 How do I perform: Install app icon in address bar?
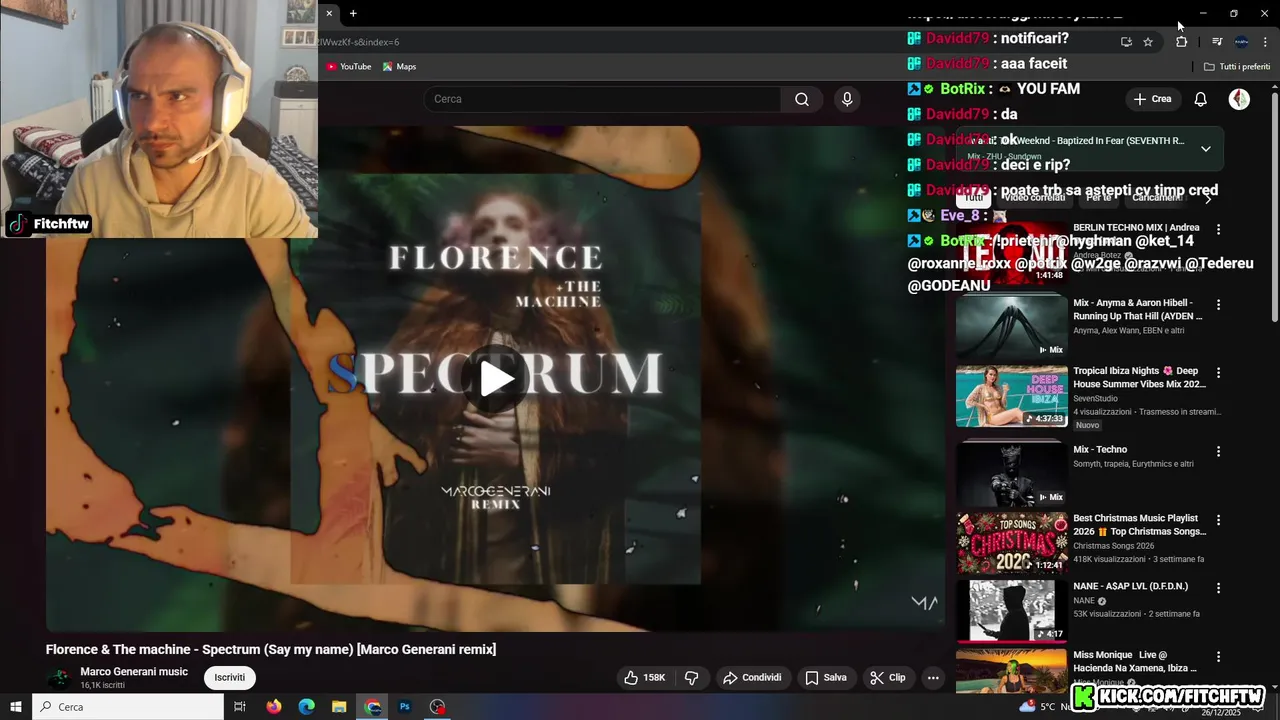click(x=1126, y=42)
